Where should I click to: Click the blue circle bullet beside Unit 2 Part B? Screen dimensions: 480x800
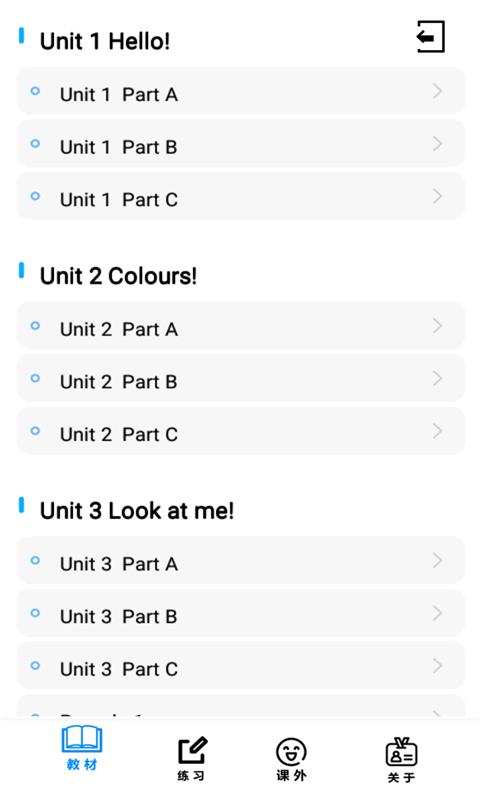35,379
